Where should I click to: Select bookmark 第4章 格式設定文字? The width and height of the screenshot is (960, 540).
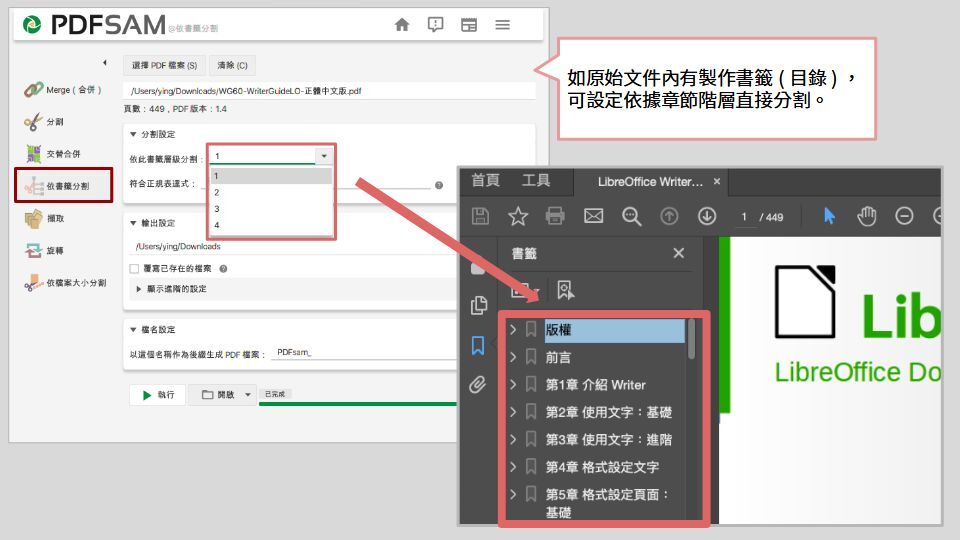(x=602, y=467)
